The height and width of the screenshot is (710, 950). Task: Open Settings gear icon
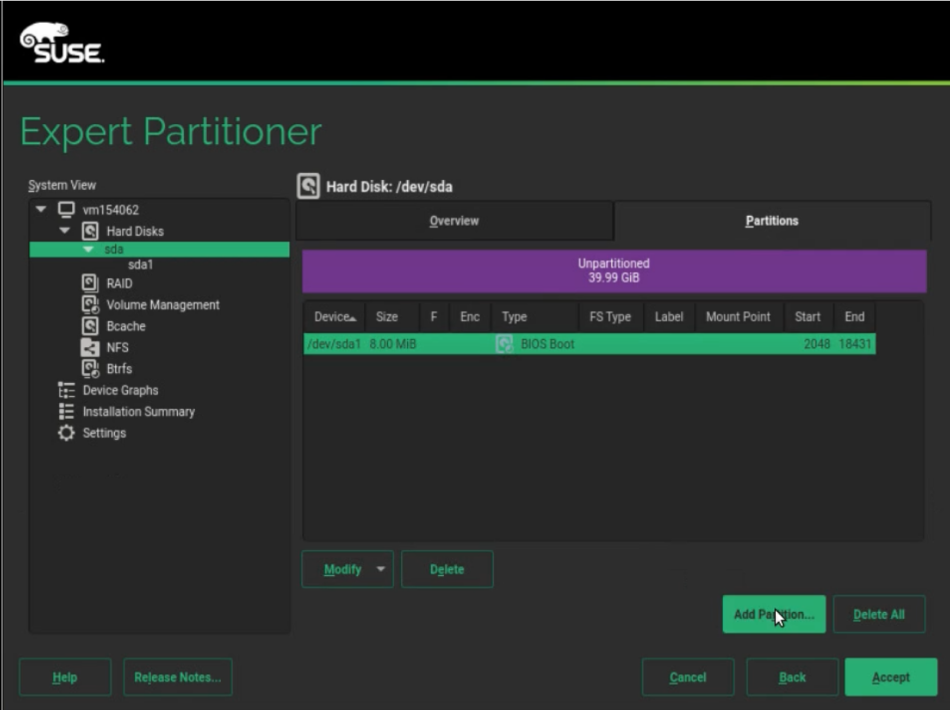click(66, 433)
